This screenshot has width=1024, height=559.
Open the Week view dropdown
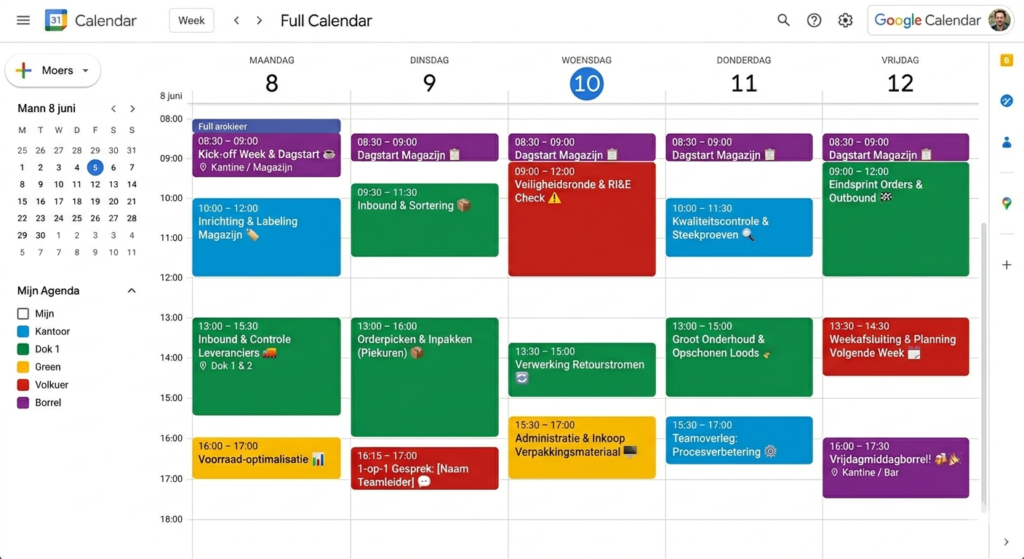point(191,20)
